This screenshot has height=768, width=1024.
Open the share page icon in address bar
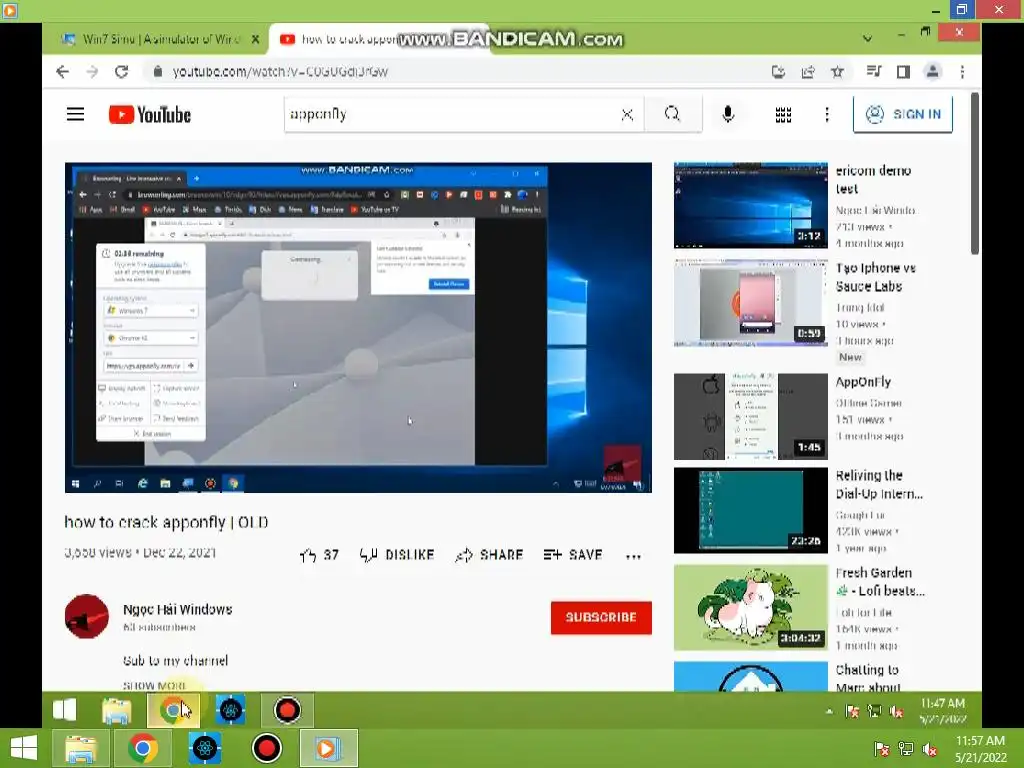coord(808,72)
